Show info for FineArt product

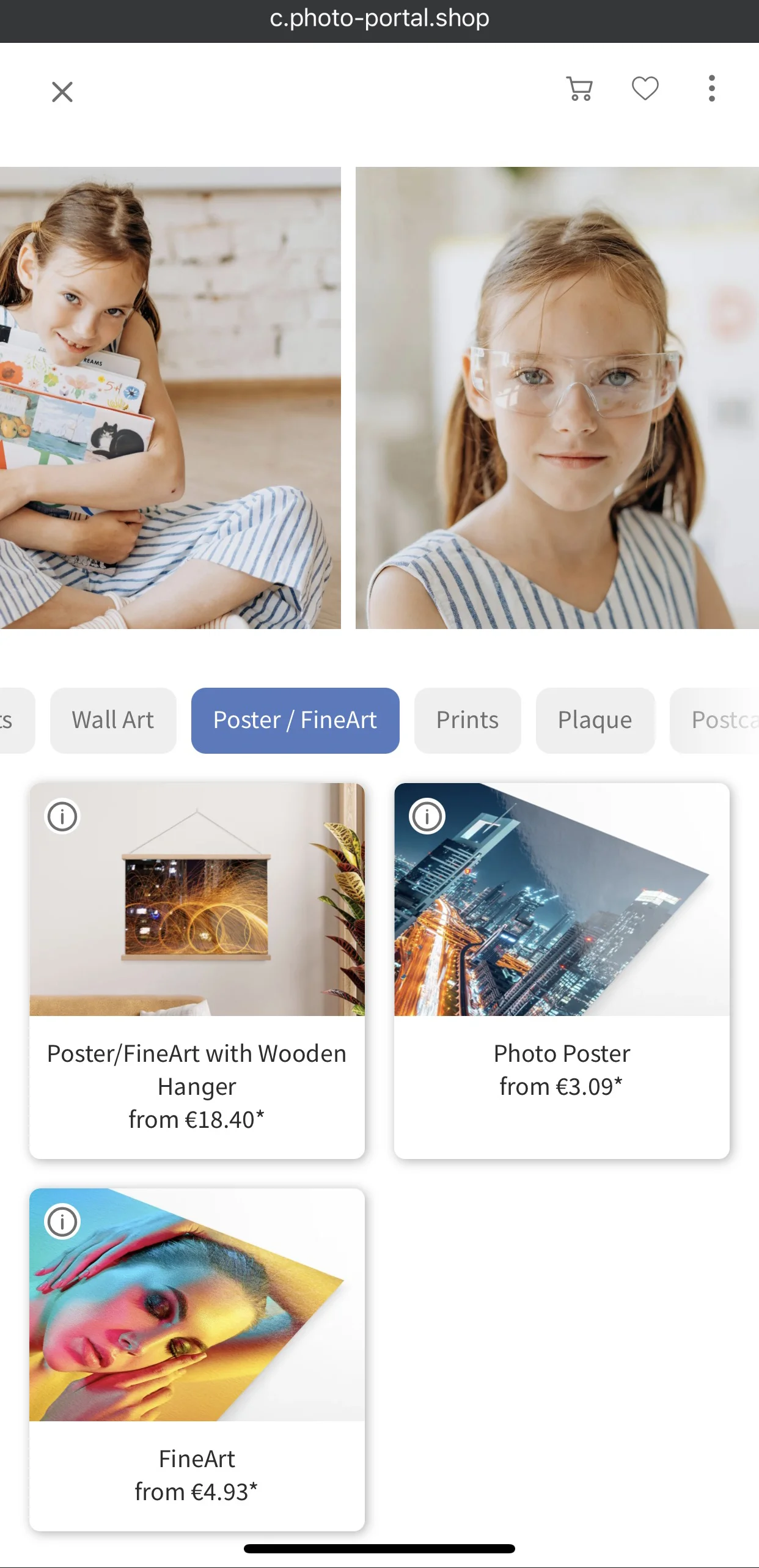tap(62, 1221)
